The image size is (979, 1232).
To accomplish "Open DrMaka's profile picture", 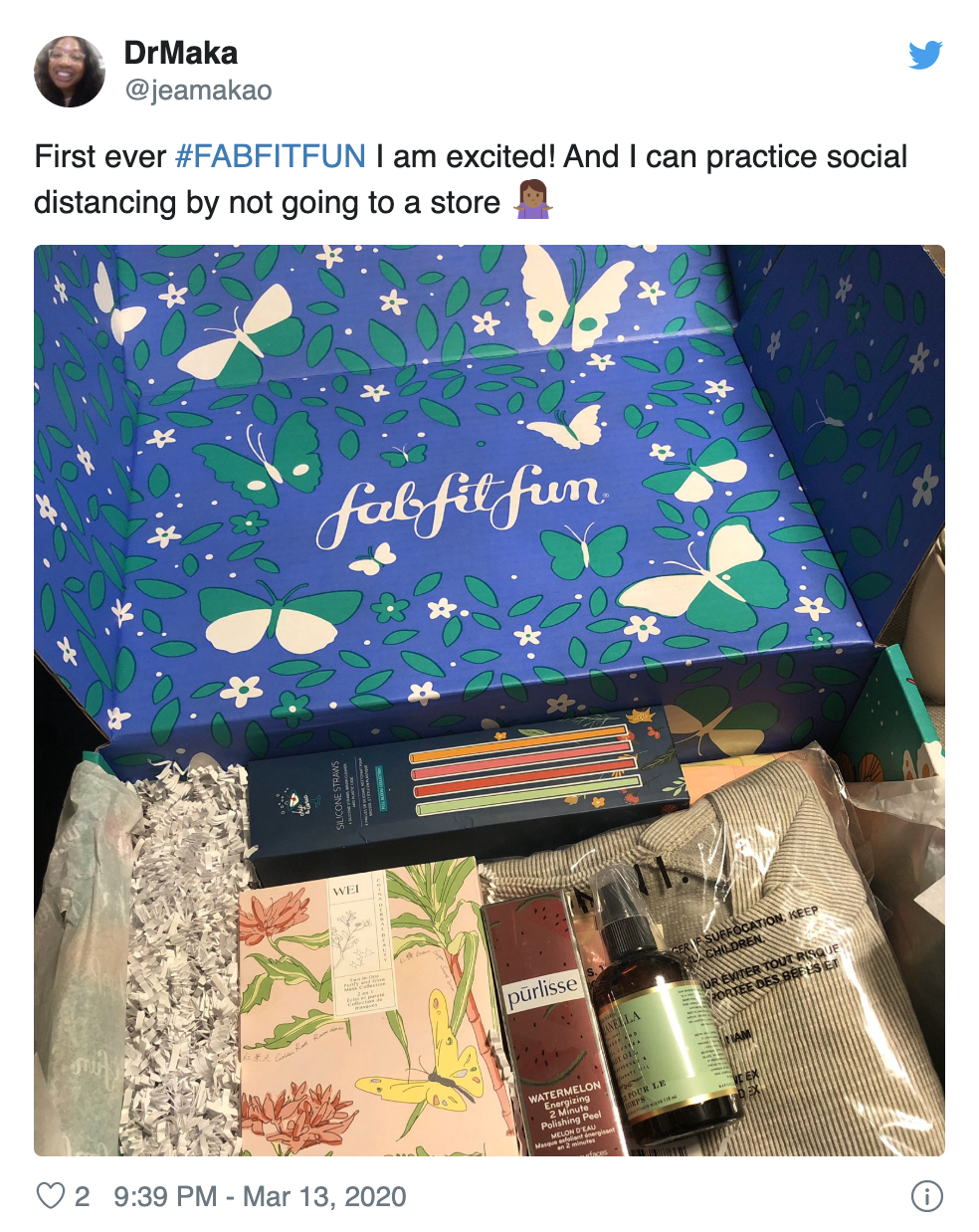I will [70, 72].
